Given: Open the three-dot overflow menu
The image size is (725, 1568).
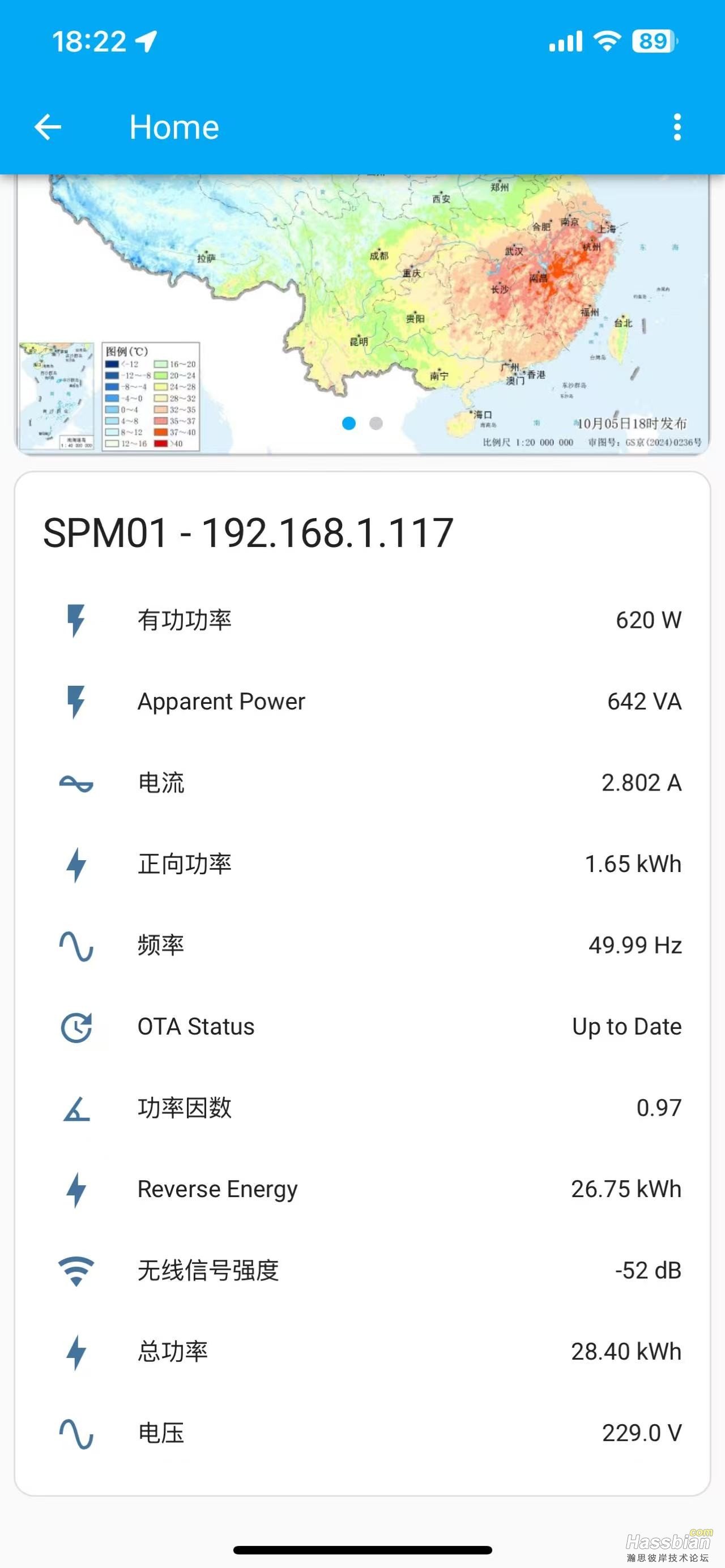Looking at the screenshot, I should tap(677, 127).
